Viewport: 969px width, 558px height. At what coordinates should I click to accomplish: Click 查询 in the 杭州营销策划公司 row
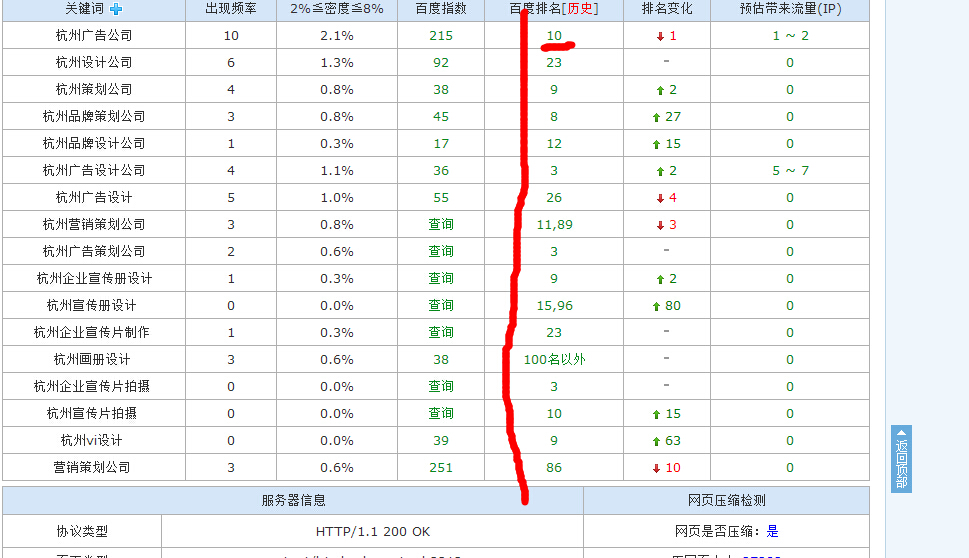pos(441,225)
